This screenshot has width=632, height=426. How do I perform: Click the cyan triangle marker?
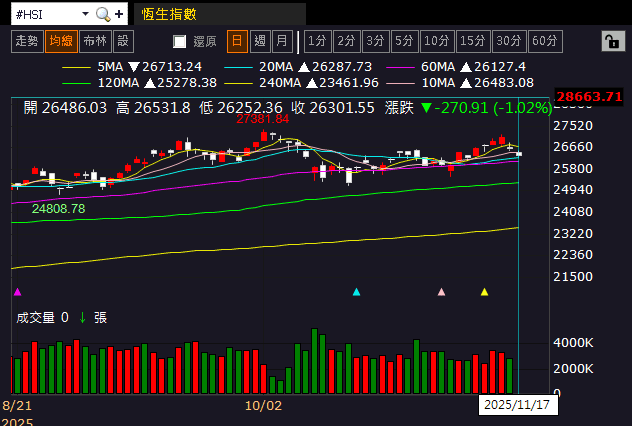coord(356,292)
